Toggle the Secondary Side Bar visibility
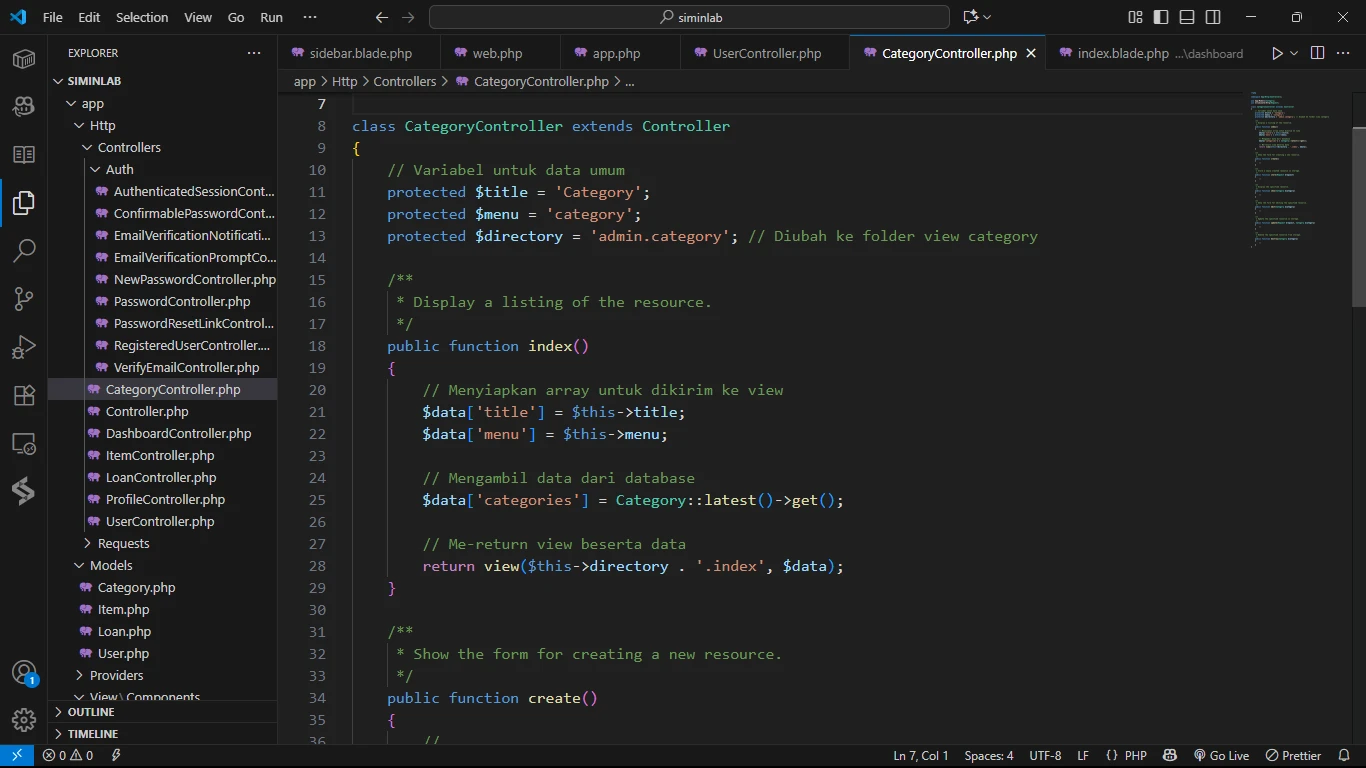The height and width of the screenshot is (768, 1366). (1213, 17)
